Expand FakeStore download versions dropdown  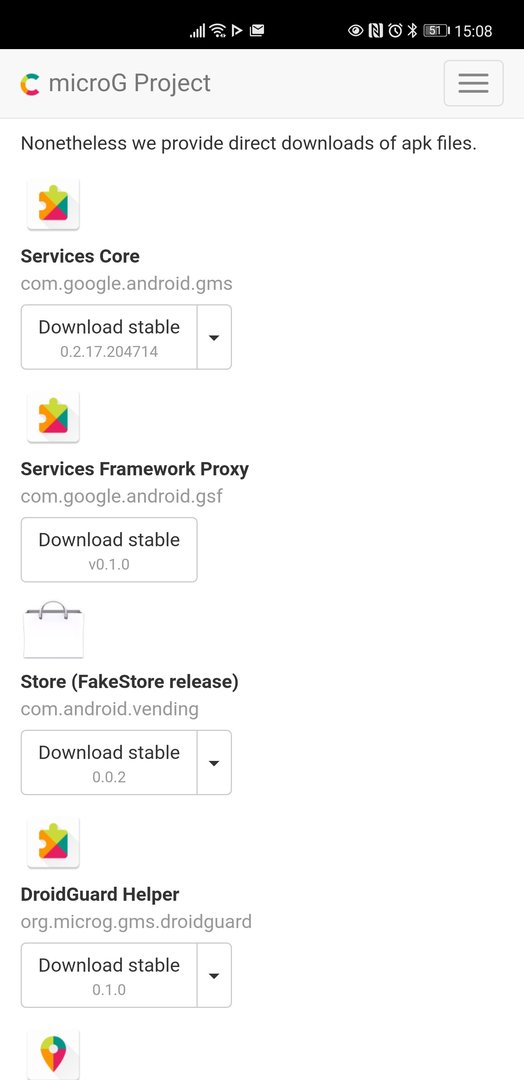pyautogui.click(x=214, y=762)
